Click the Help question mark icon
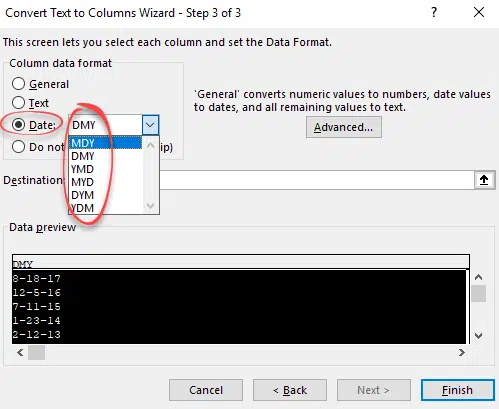 pyautogui.click(x=434, y=13)
